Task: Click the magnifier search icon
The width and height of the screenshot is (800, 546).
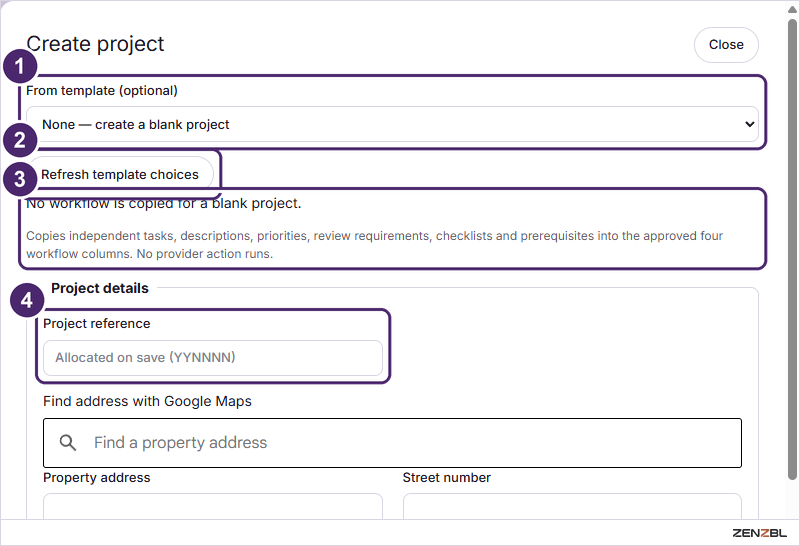Action: [x=68, y=442]
